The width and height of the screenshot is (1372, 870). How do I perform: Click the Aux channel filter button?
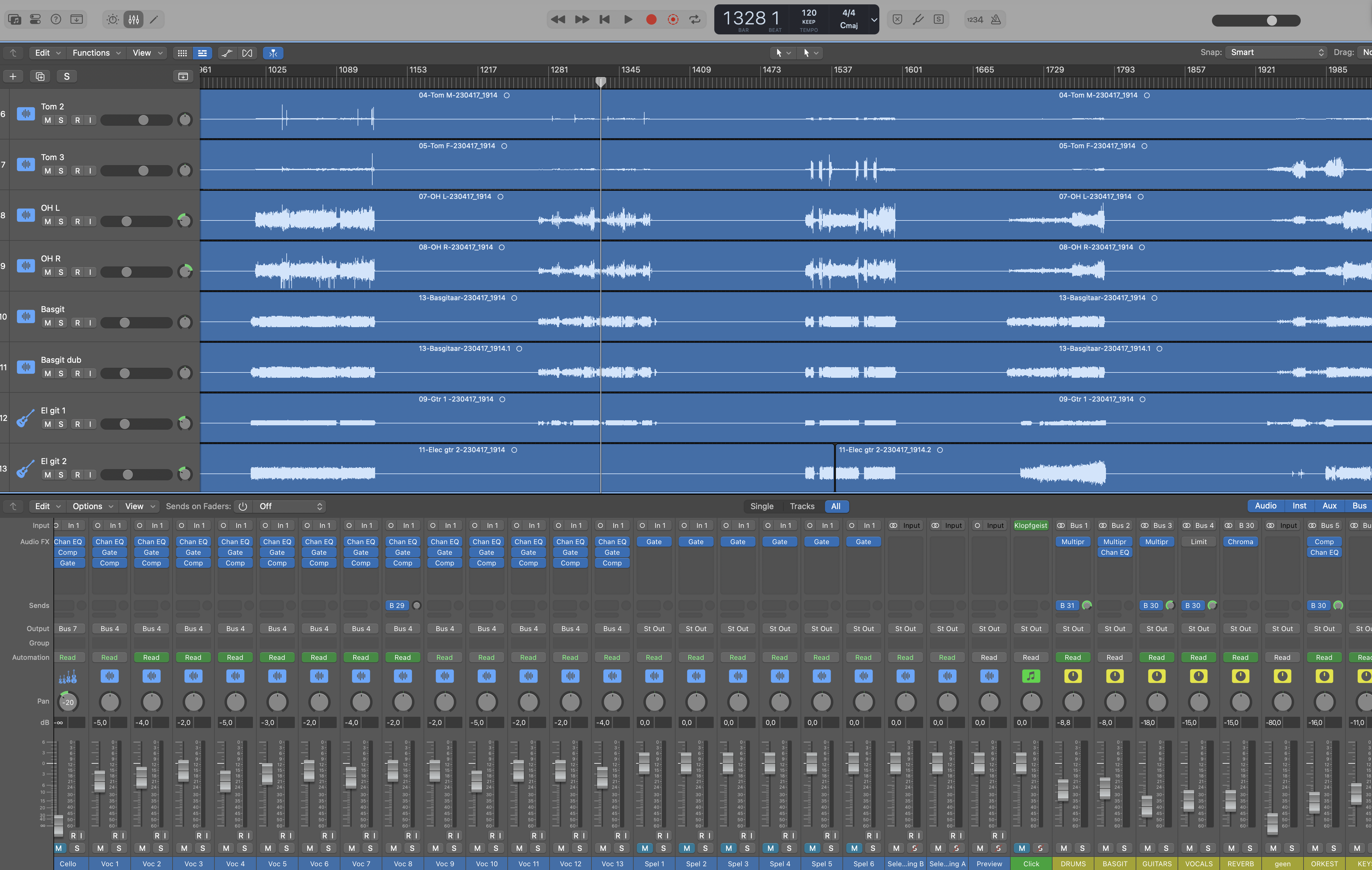[1329, 506]
